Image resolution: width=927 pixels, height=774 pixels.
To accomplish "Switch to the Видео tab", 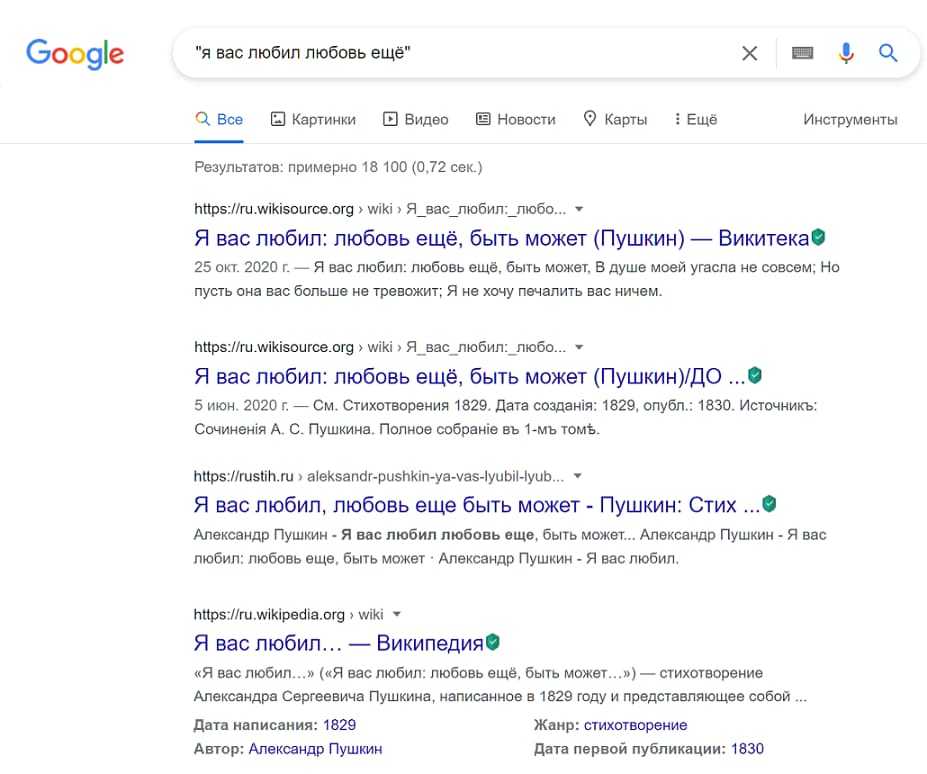I will coord(416,119).
